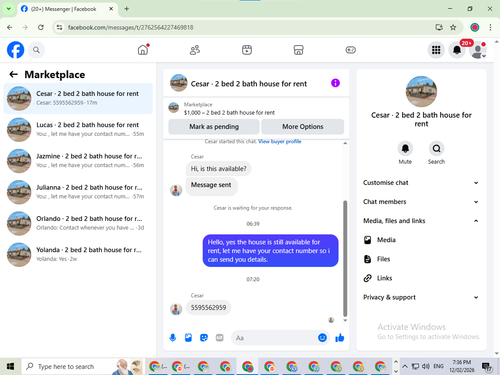The width and height of the screenshot is (500, 375).
Task: Open the browser tab search dropdown arrow
Action: (9, 9)
